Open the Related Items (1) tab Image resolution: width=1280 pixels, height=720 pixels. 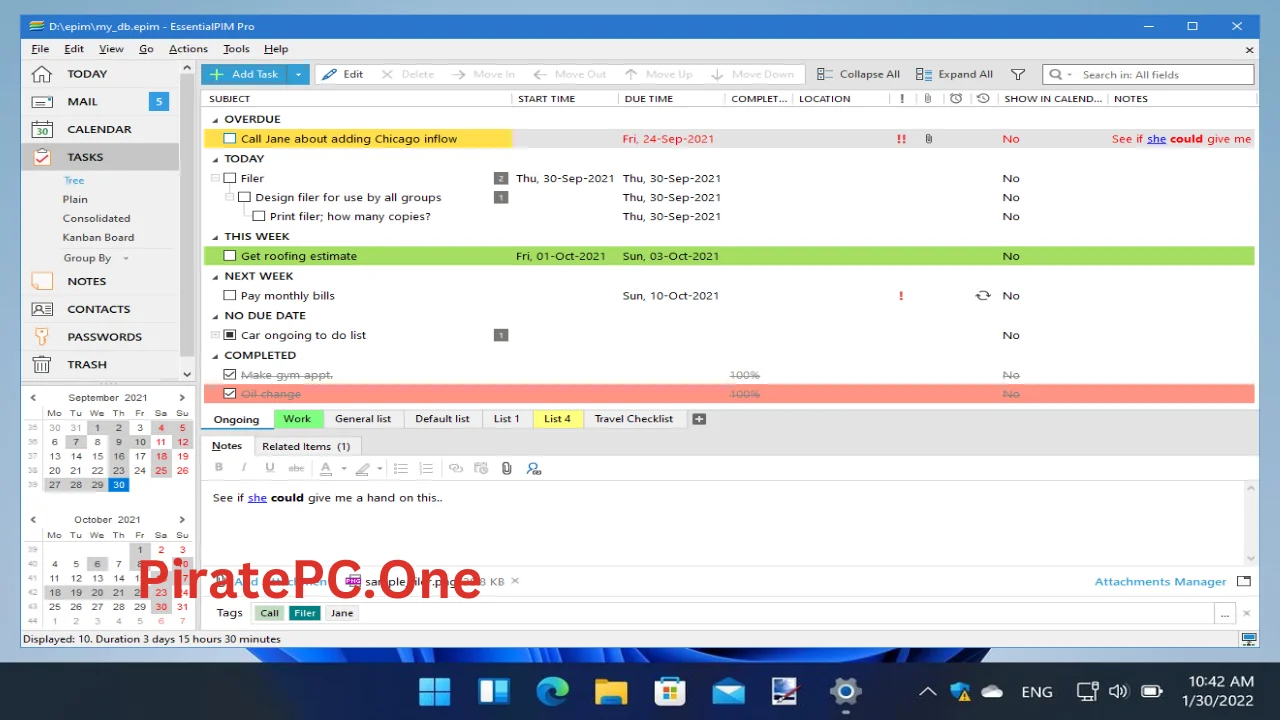pyautogui.click(x=306, y=446)
